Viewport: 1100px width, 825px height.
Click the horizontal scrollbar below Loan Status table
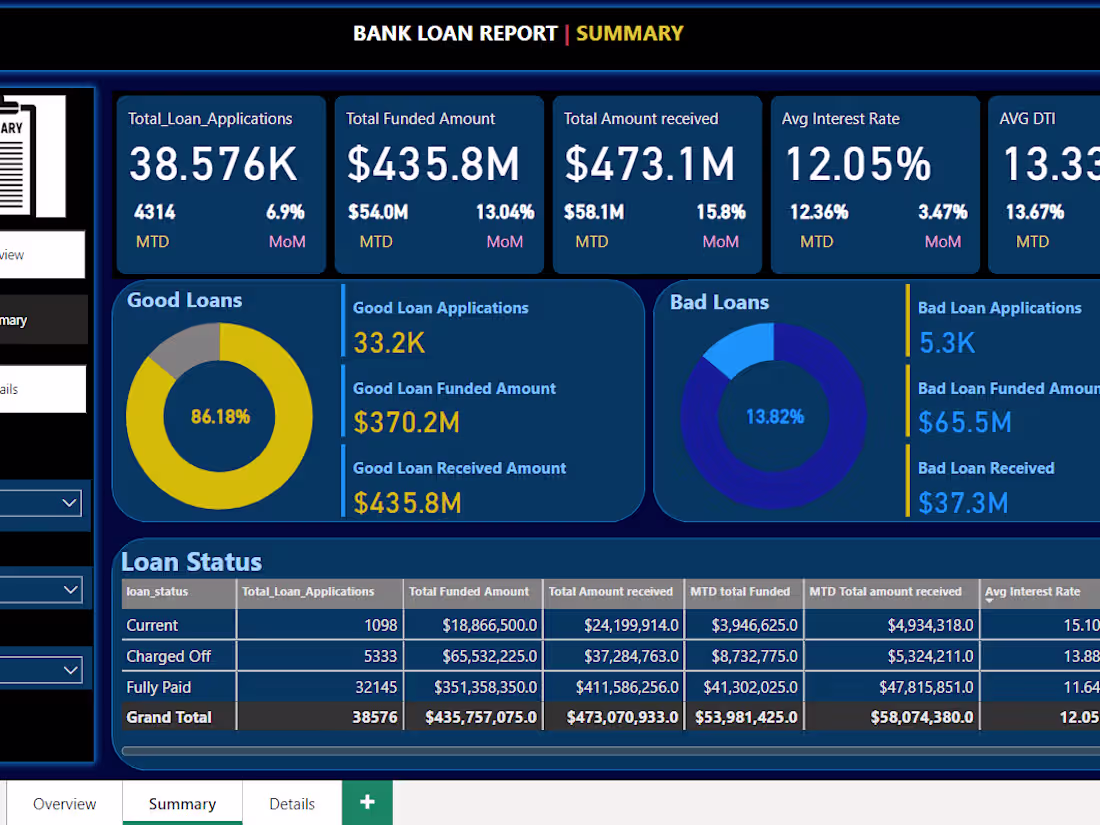pyautogui.click(x=600, y=750)
